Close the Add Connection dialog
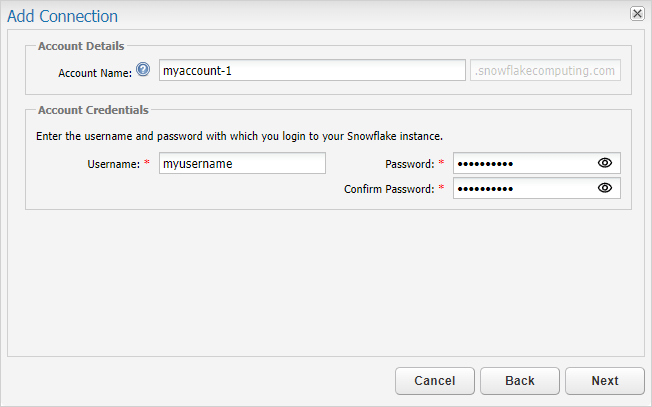This screenshot has width=652, height=407. [x=637, y=14]
